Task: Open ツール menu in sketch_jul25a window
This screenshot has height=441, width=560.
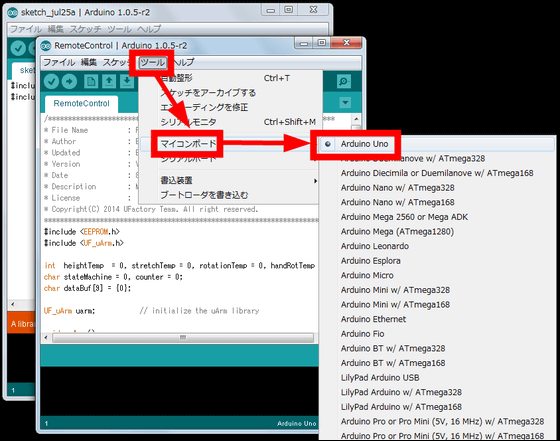Action: point(119,29)
